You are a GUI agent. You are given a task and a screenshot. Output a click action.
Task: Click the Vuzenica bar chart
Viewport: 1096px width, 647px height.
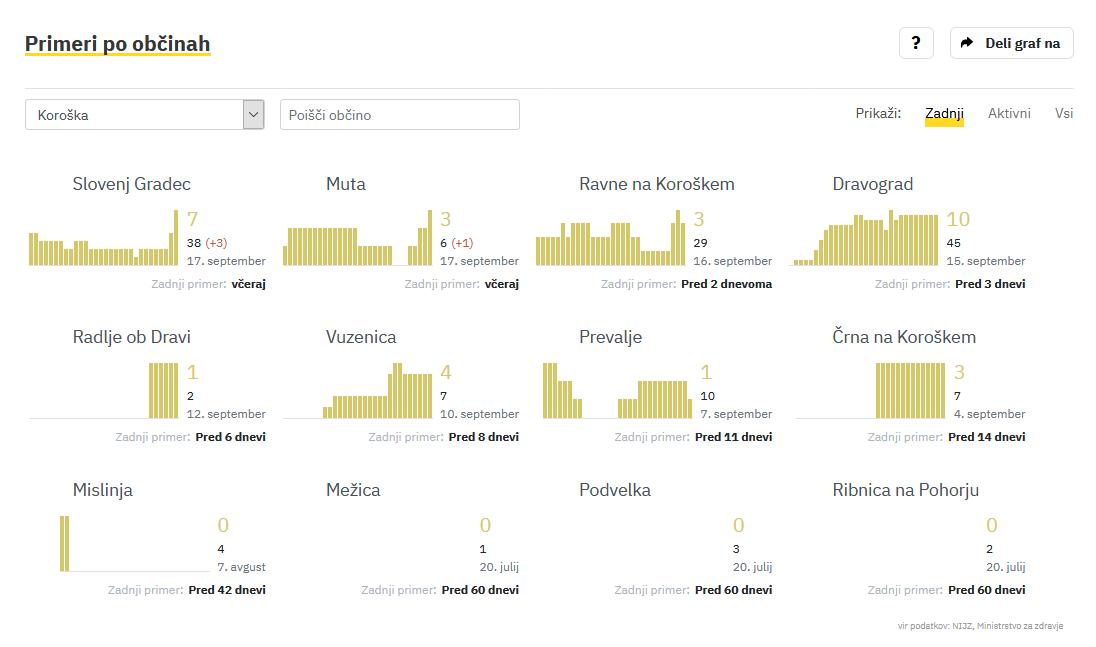357,392
